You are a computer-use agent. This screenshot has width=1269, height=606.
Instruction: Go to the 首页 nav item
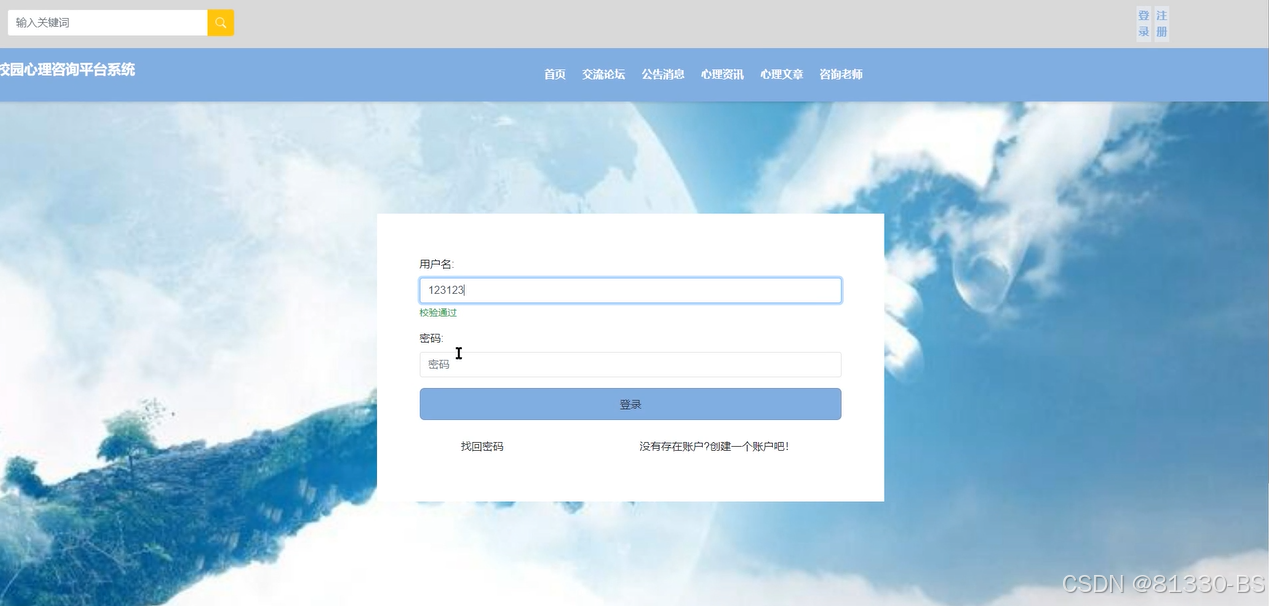[555, 74]
